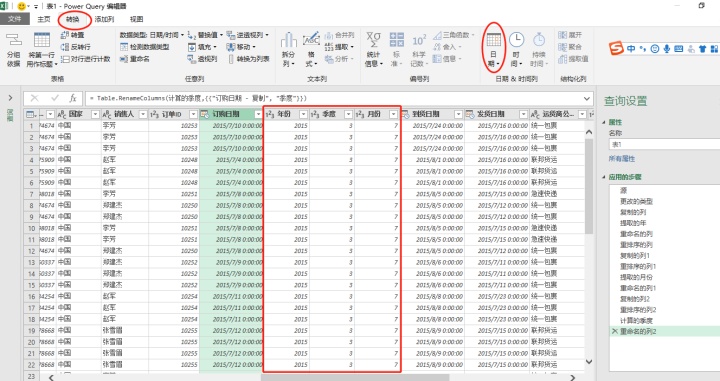Open filter dropdown on 国家 column

click(95, 114)
